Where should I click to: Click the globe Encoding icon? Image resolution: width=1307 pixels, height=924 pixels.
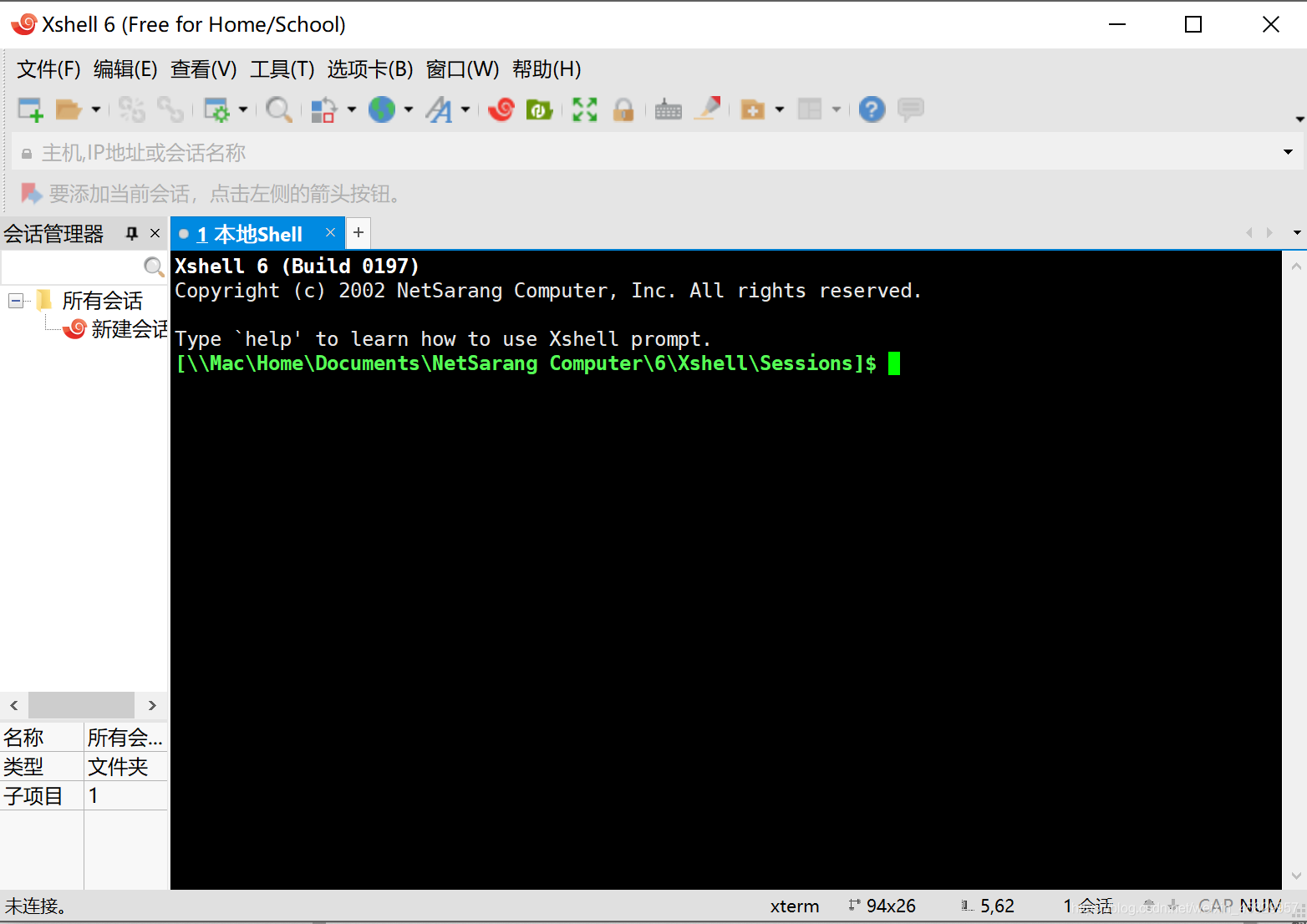point(382,109)
